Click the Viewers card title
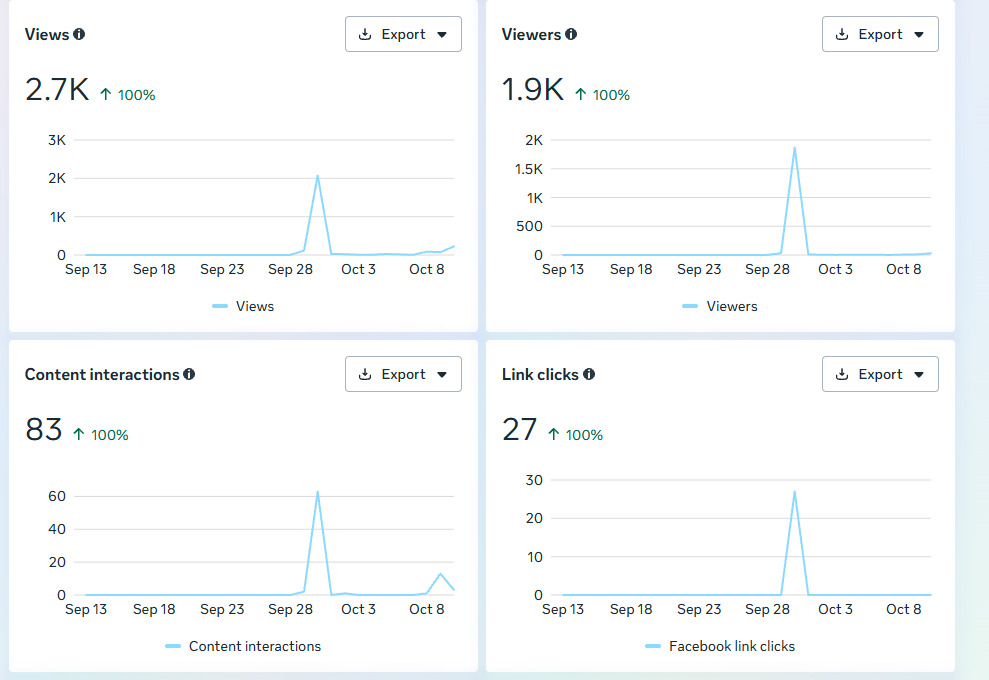This screenshot has width=989, height=680. [x=531, y=34]
